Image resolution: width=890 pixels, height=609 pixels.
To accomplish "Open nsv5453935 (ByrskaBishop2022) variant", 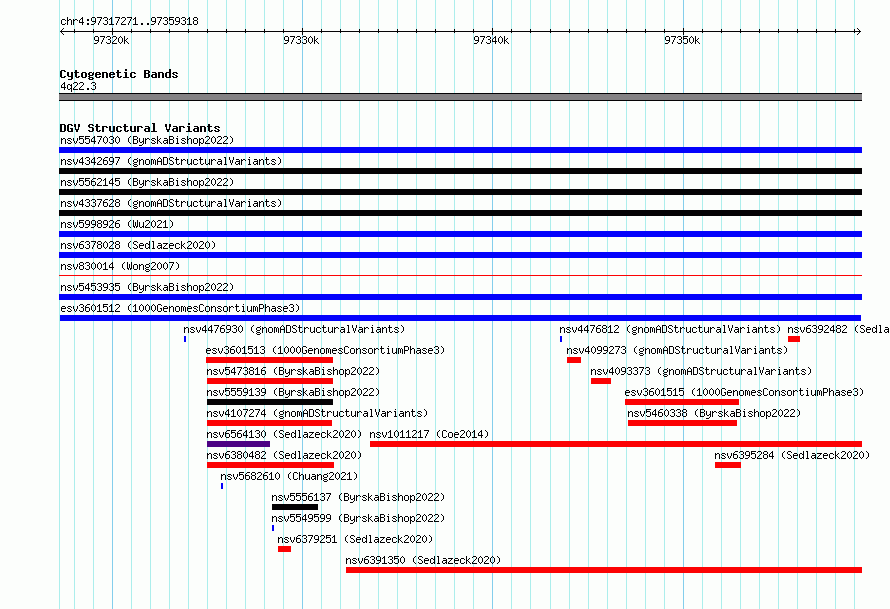I will pyautogui.click(x=147, y=287).
